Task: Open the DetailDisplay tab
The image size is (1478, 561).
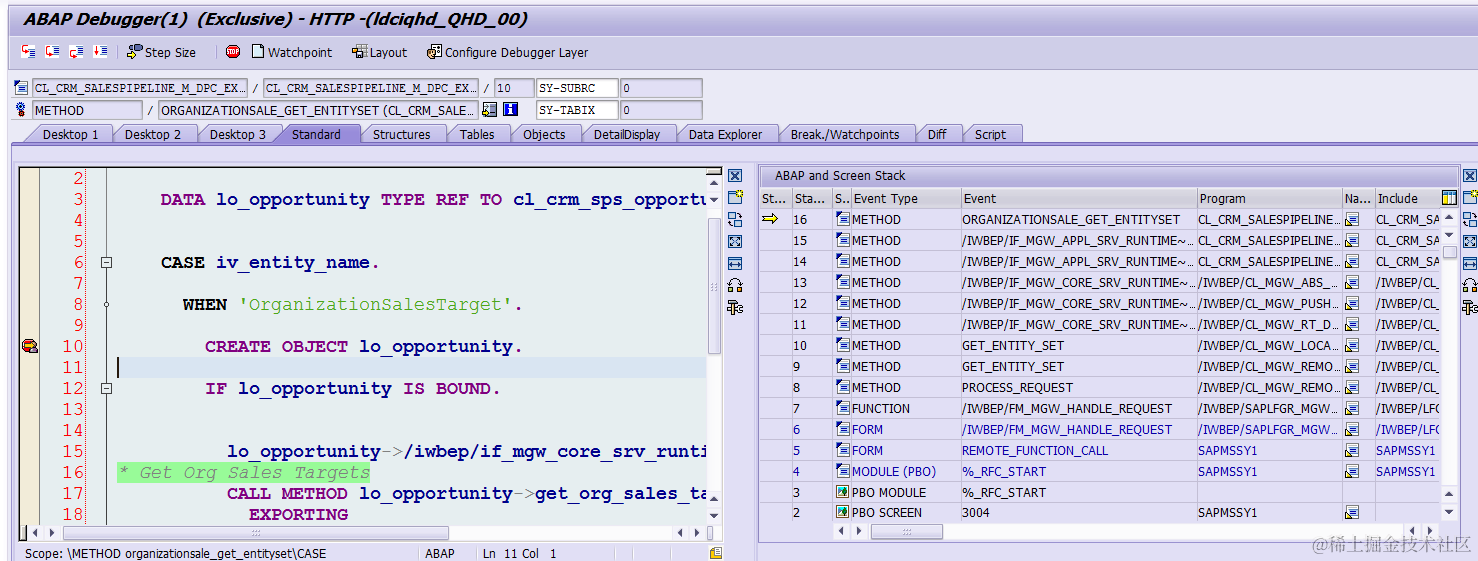Action: point(627,134)
